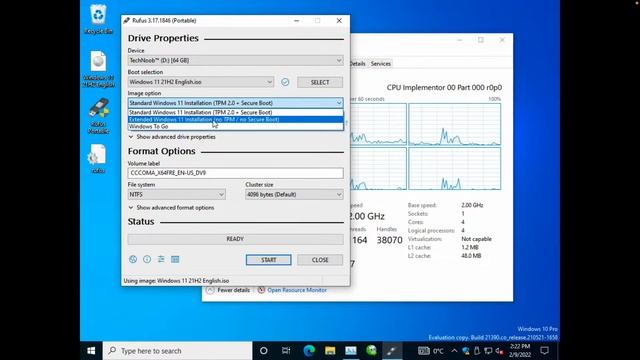Image resolution: width=640 pixels, height=360 pixels.
Task: Open Resource Monitor link in Task Manager
Action: tap(297, 290)
